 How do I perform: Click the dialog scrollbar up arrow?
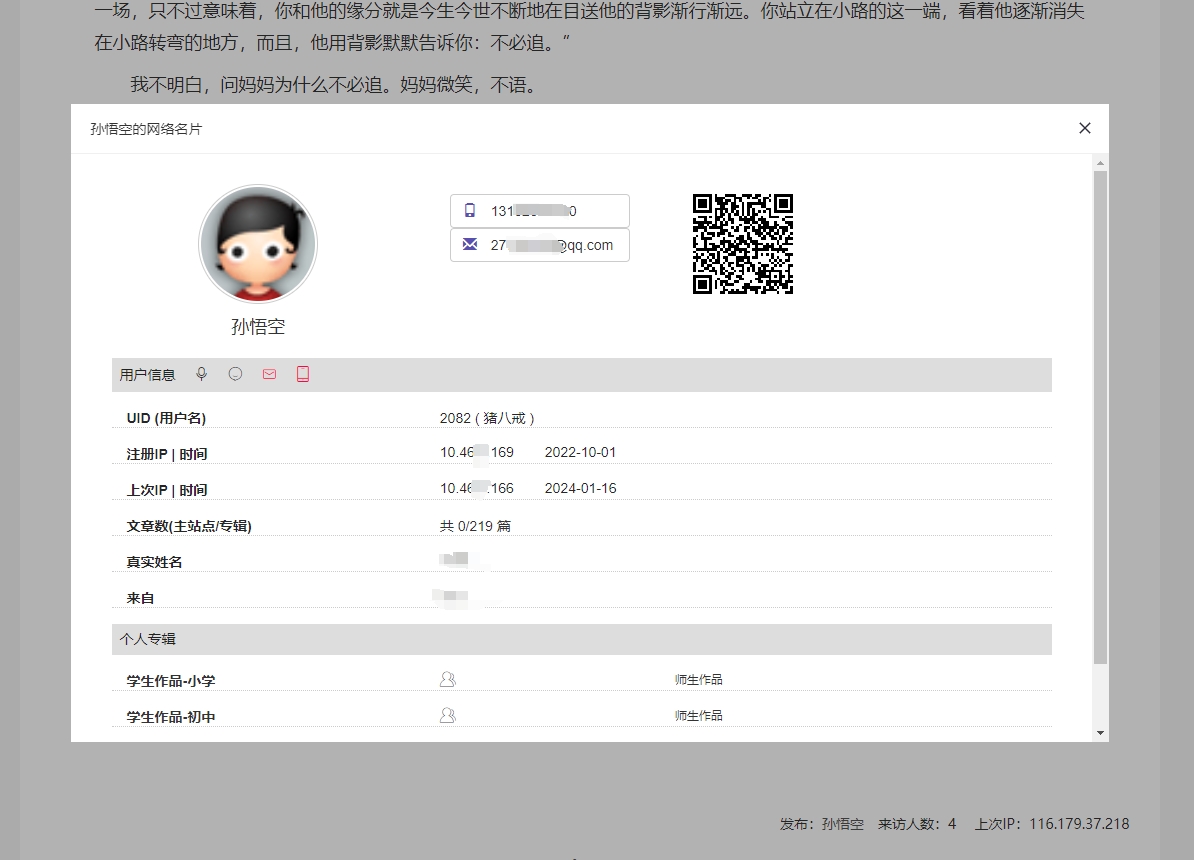[x=1100, y=163]
